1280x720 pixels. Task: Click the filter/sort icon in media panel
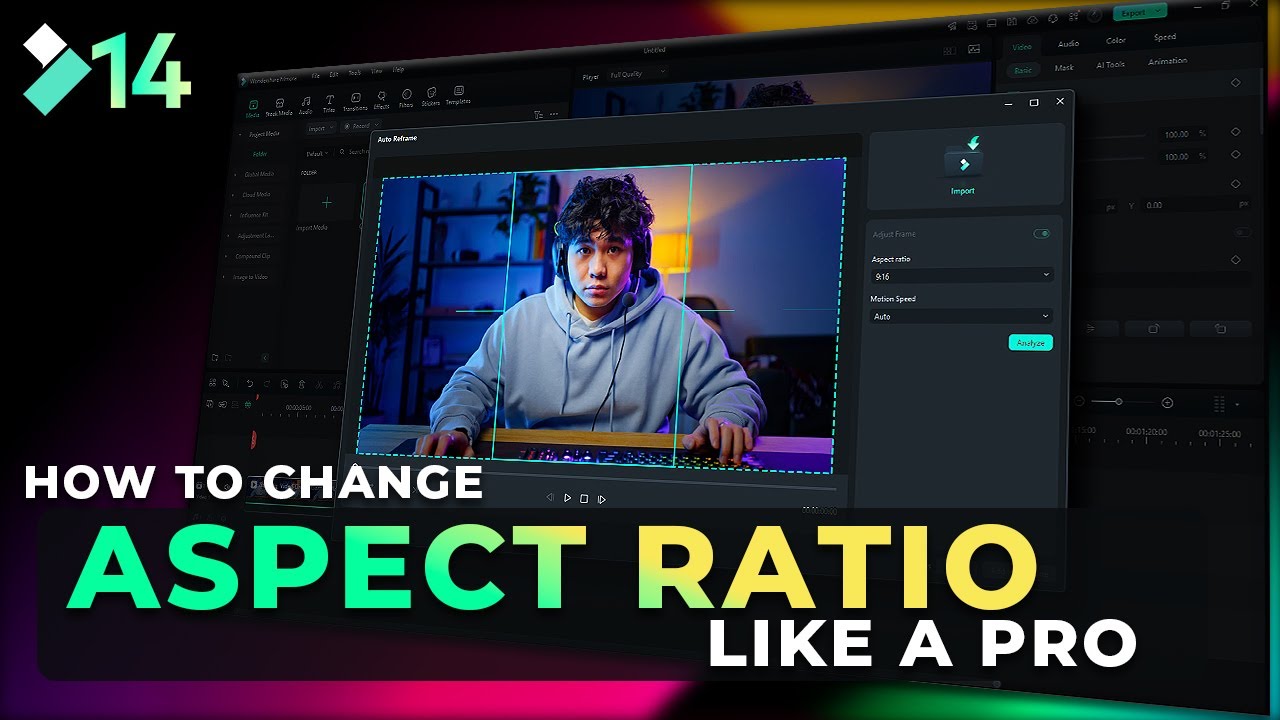(x=539, y=115)
